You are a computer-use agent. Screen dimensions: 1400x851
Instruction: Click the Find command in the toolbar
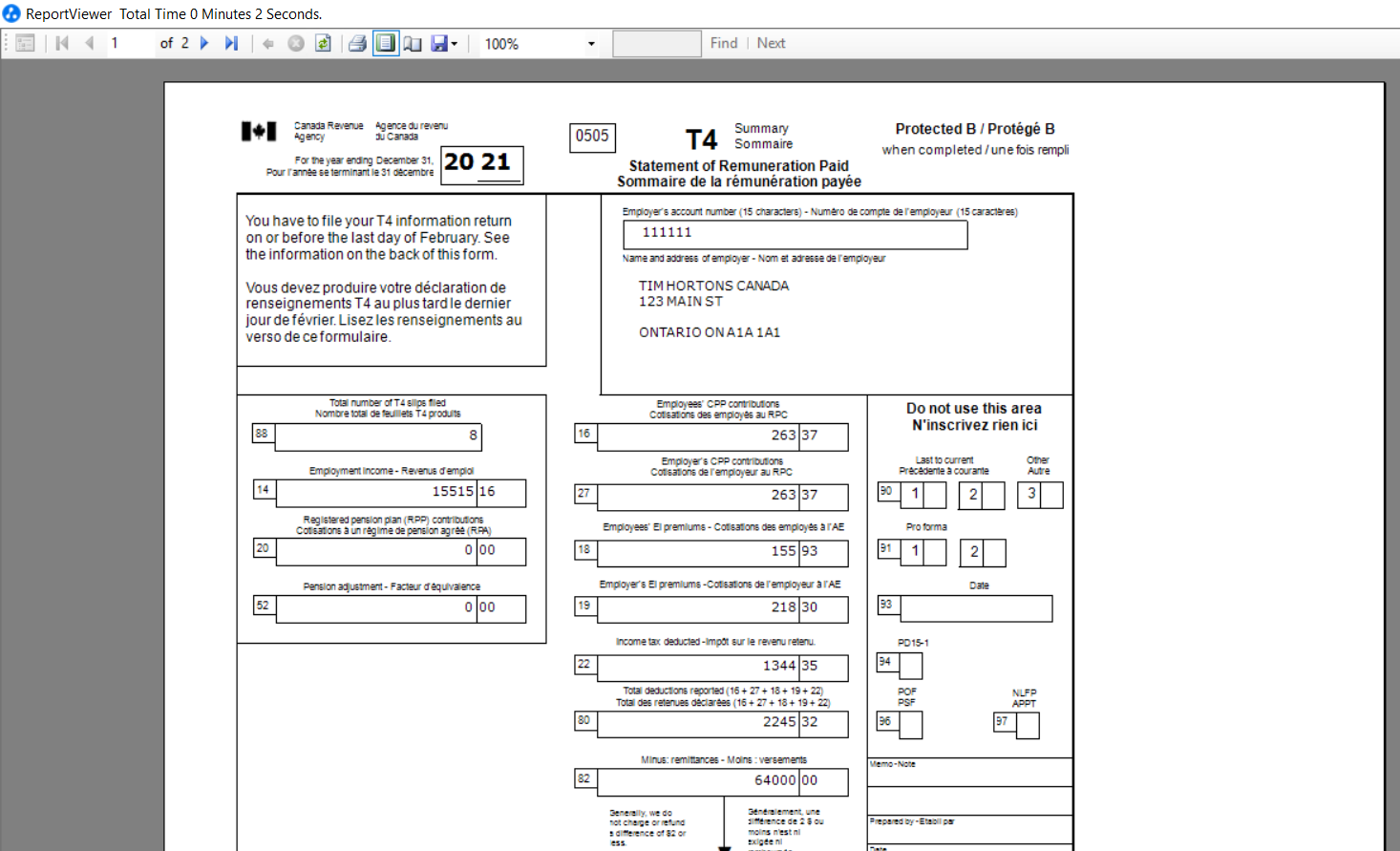(x=724, y=43)
